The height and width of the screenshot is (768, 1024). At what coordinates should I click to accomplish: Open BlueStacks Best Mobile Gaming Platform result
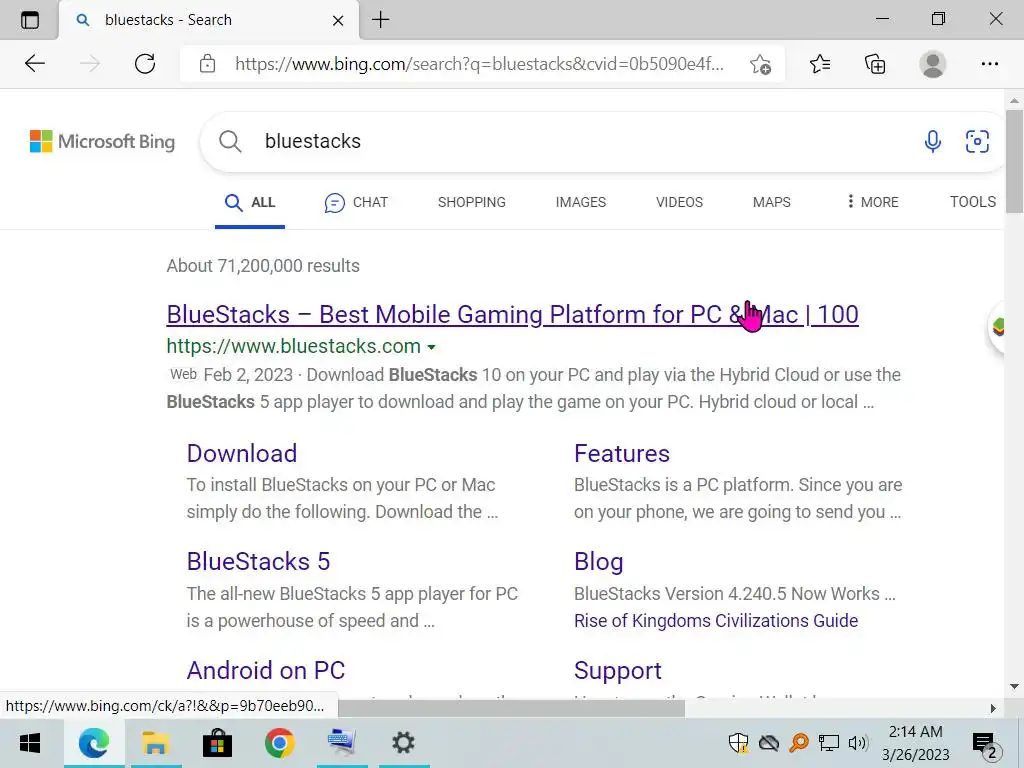512,315
